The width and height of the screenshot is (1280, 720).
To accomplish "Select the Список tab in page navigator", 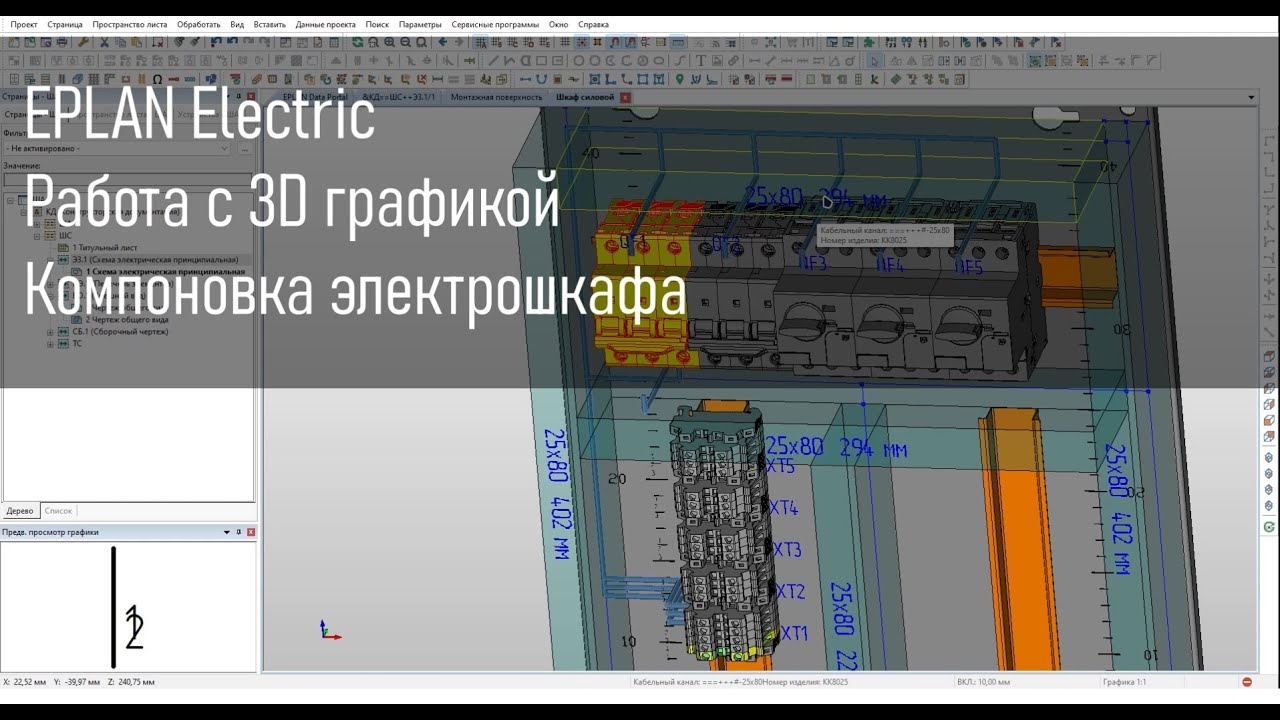I will (x=58, y=511).
